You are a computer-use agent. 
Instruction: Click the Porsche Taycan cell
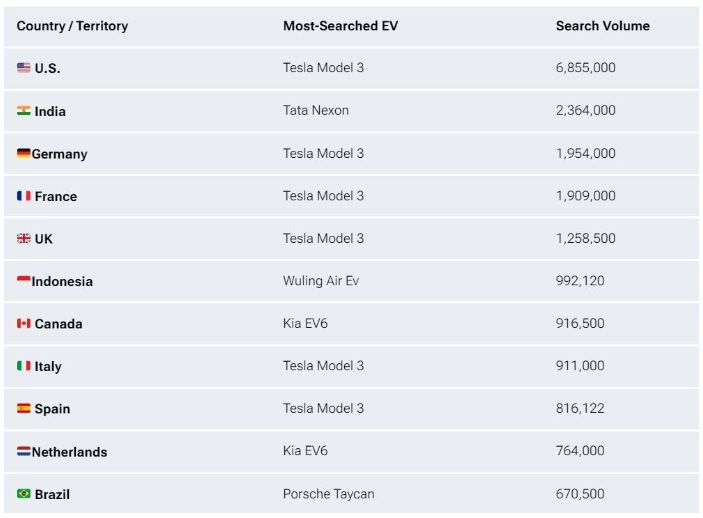click(x=328, y=494)
